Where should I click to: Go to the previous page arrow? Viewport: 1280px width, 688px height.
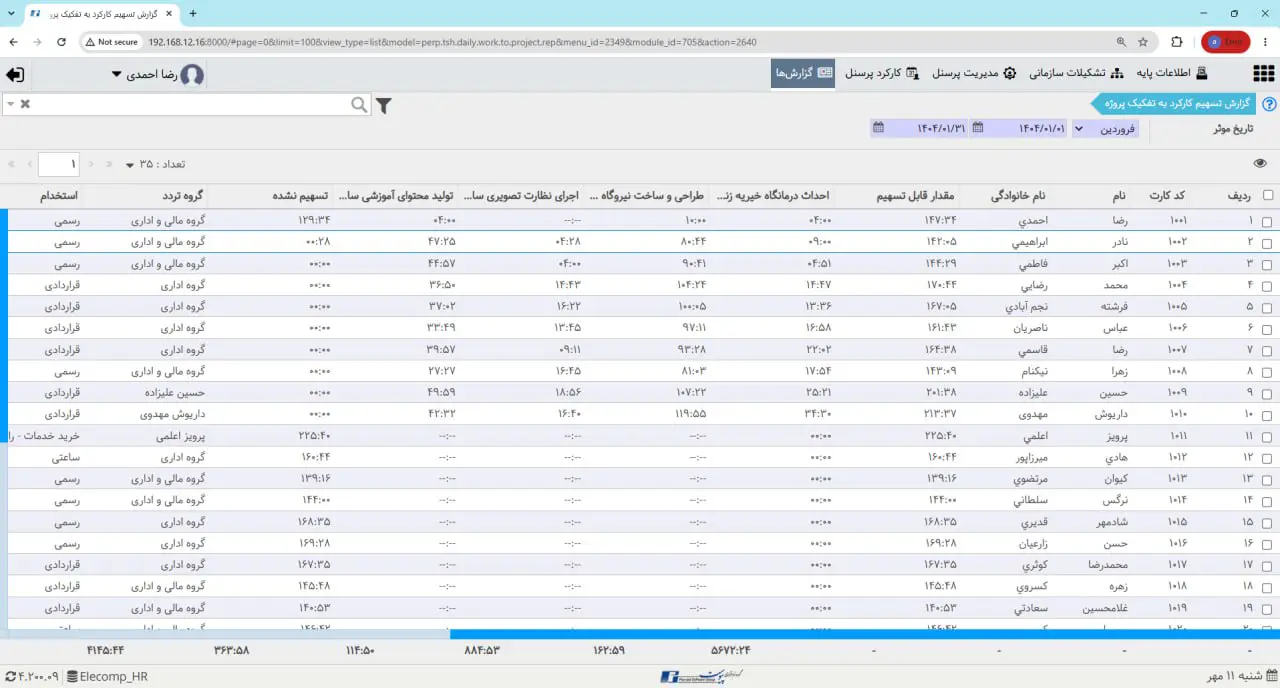[90, 164]
